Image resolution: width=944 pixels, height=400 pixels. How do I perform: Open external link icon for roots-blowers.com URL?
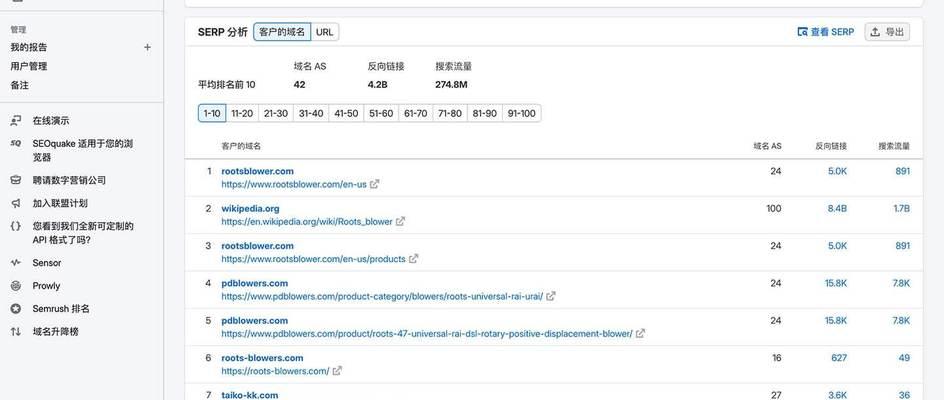[337, 371]
